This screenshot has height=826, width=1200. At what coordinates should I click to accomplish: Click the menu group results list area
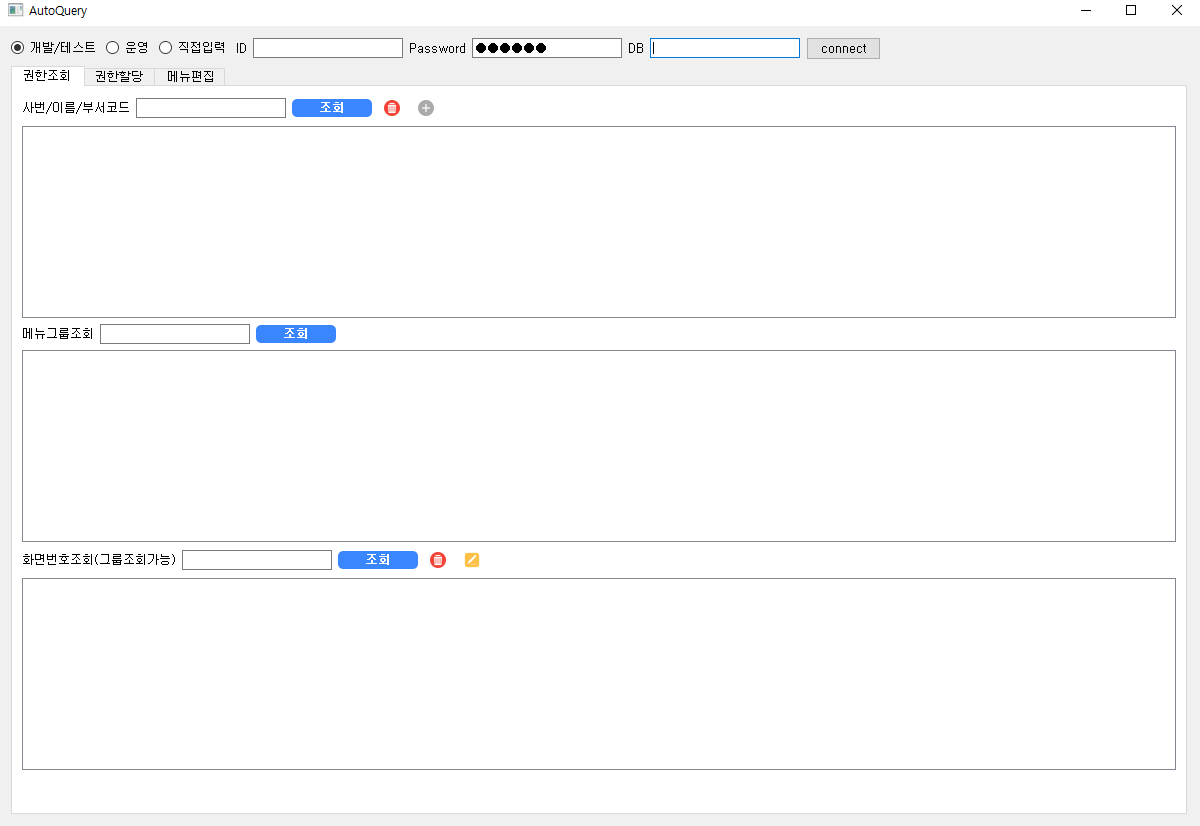tap(599, 446)
